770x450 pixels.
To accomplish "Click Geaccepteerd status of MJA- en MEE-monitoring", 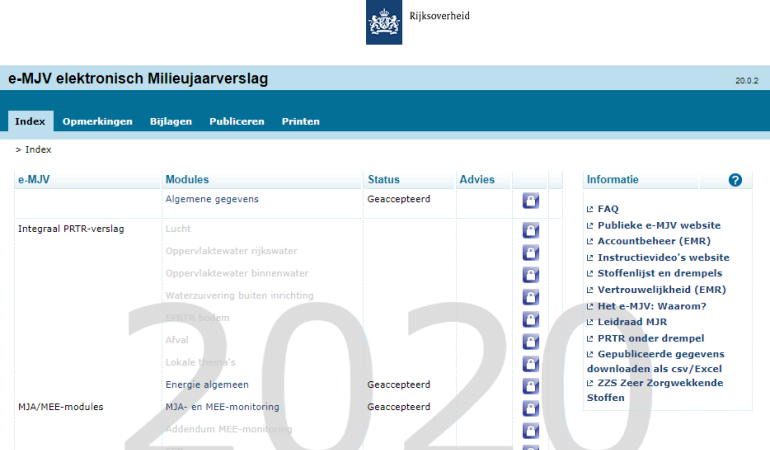I will (399, 407).
